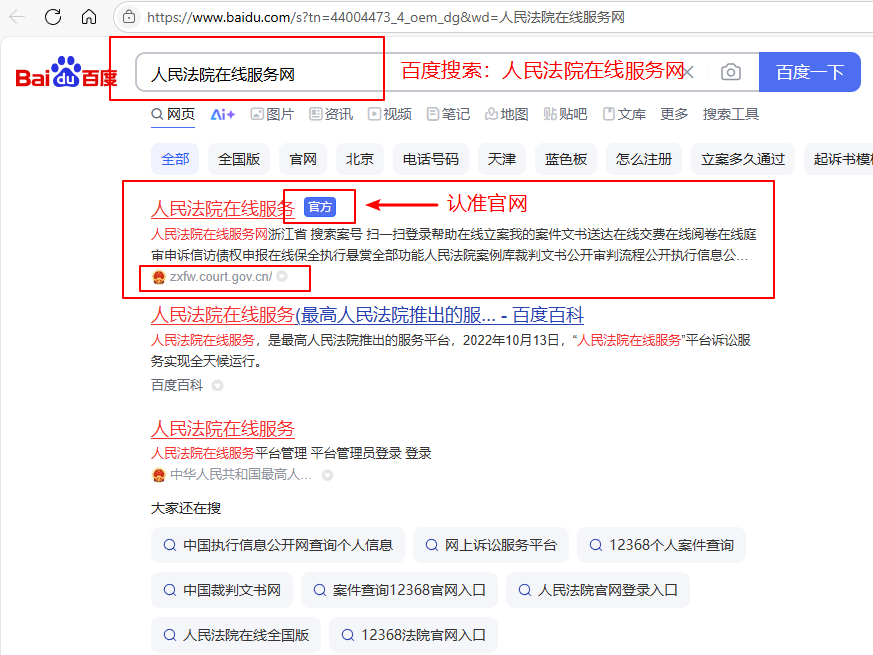Search related query 网上诉讼服务平台

coord(491,545)
